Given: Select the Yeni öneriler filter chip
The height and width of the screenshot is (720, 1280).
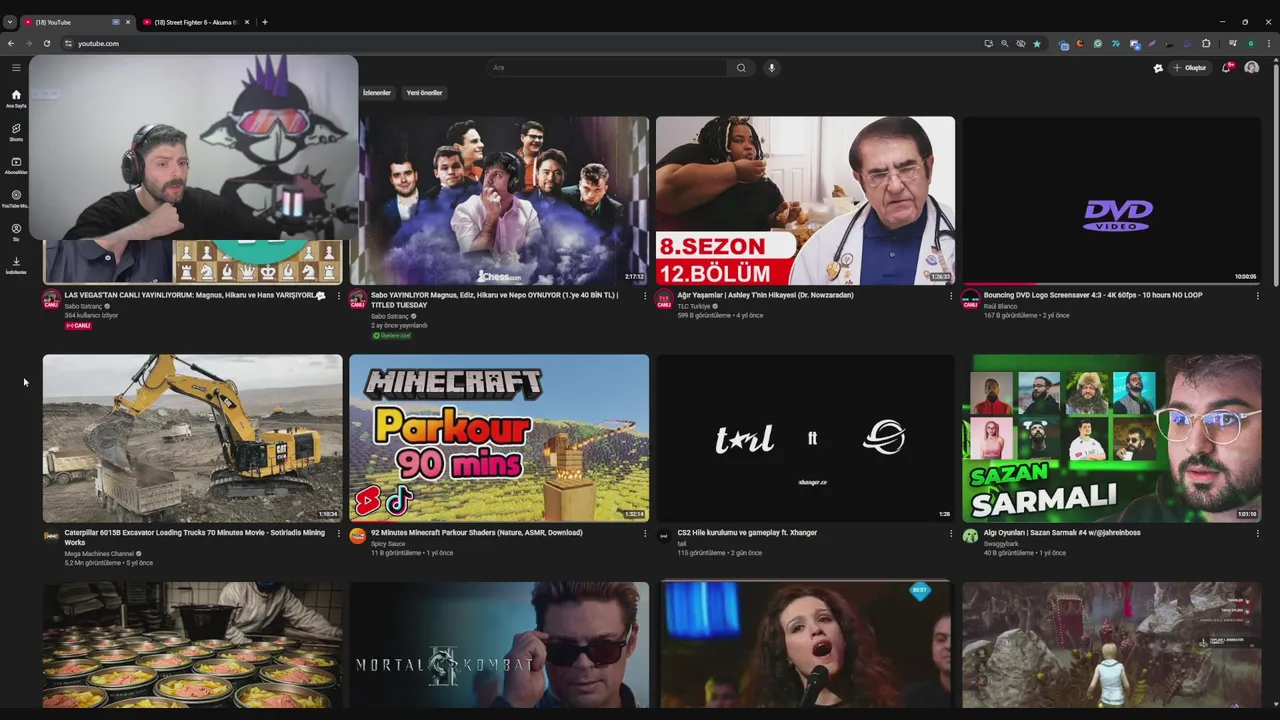Looking at the screenshot, I should click(424, 93).
